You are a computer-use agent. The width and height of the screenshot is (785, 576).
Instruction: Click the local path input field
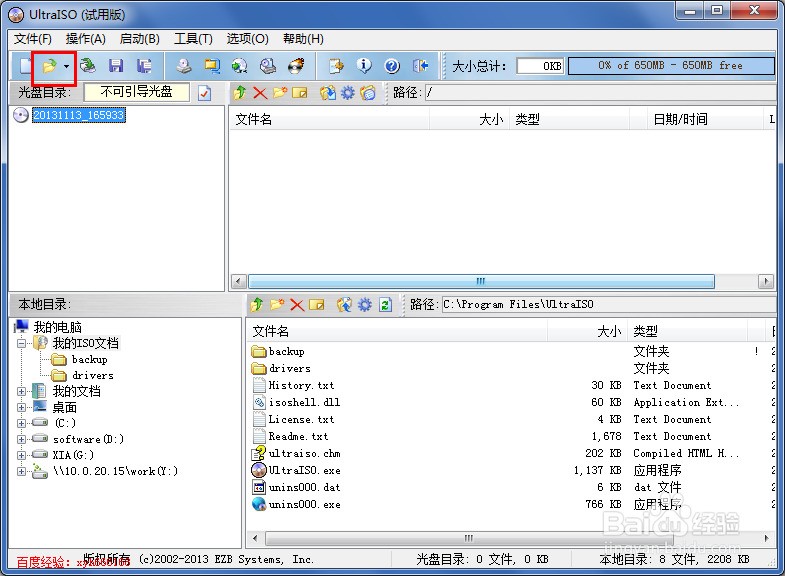(600, 304)
